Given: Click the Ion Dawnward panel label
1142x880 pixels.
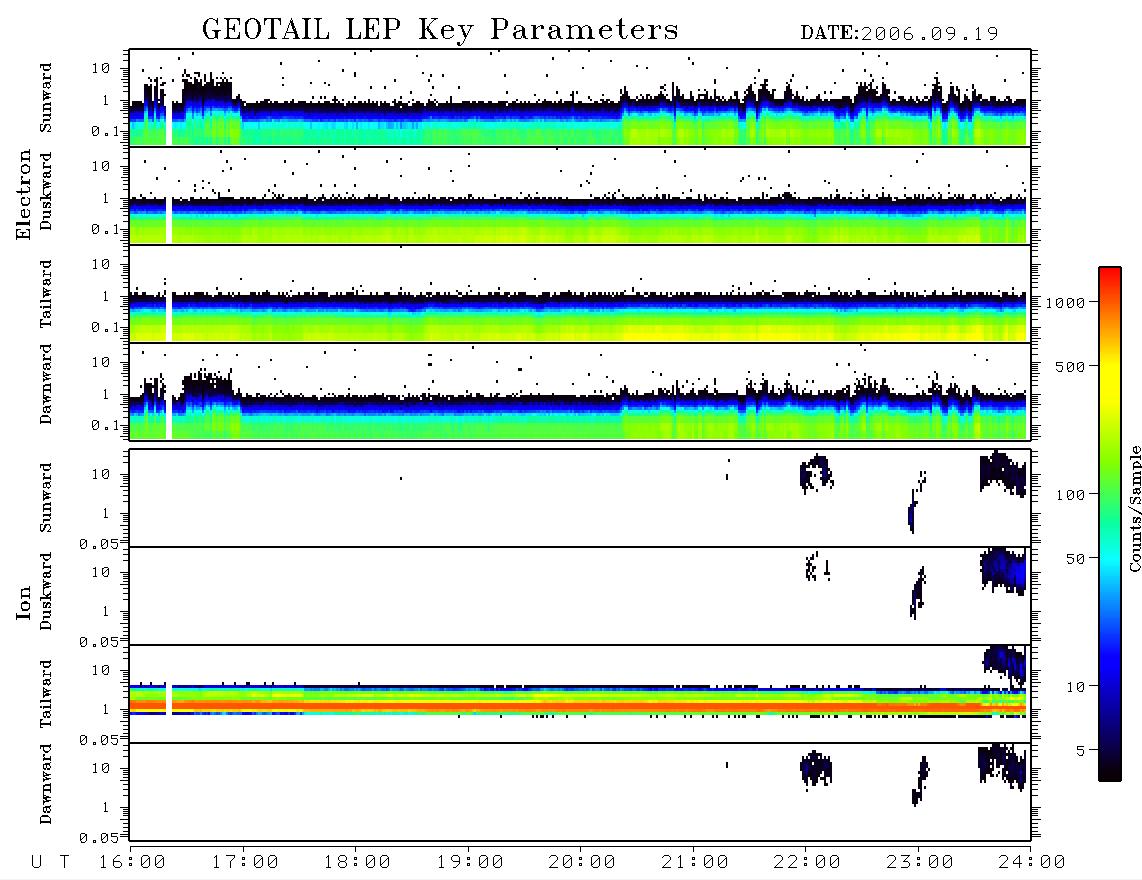Looking at the screenshot, I should (x=46, y=785).
